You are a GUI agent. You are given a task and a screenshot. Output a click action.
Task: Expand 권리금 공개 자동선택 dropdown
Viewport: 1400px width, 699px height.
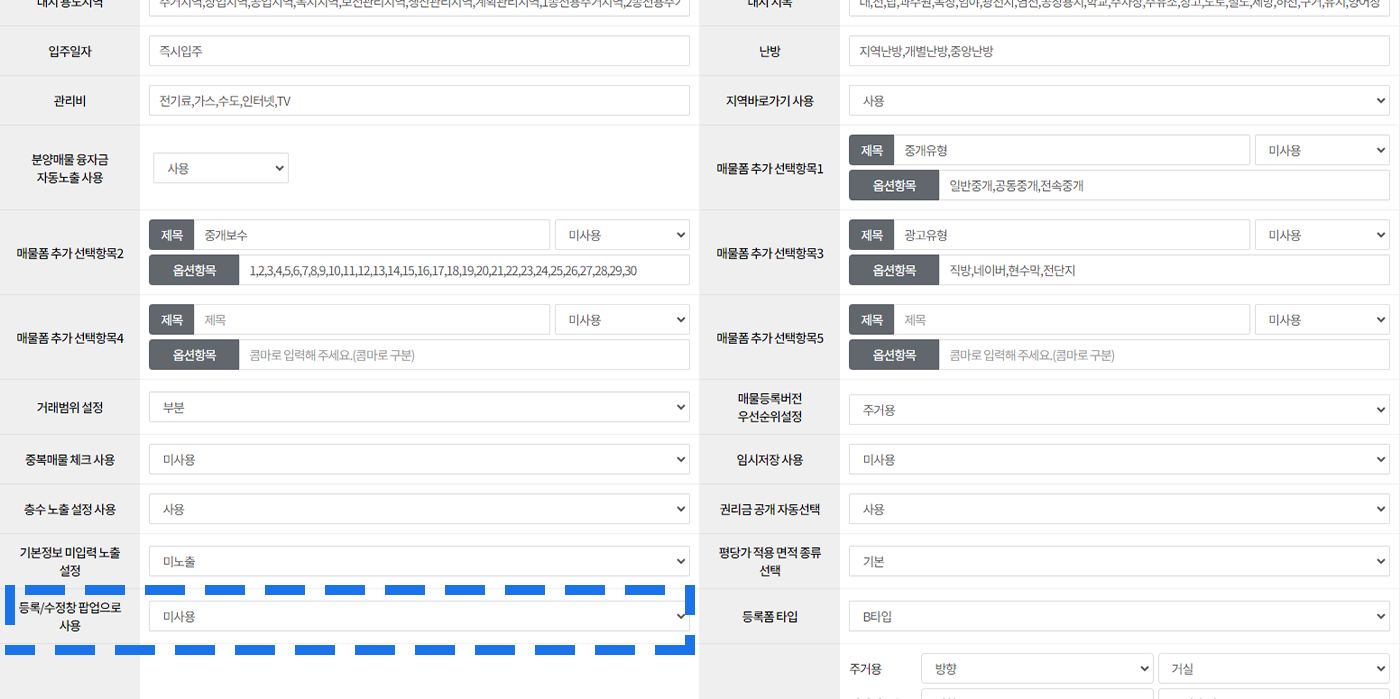[x=1119, y=509]
